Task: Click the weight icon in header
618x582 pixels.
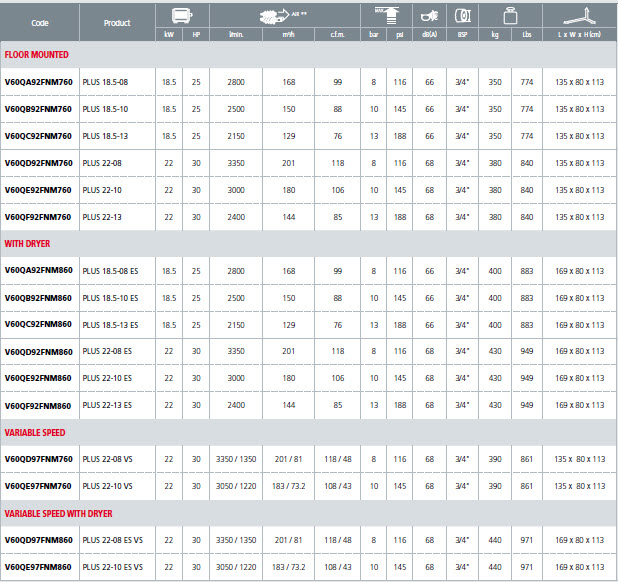Action: click(x=510, y=16)
